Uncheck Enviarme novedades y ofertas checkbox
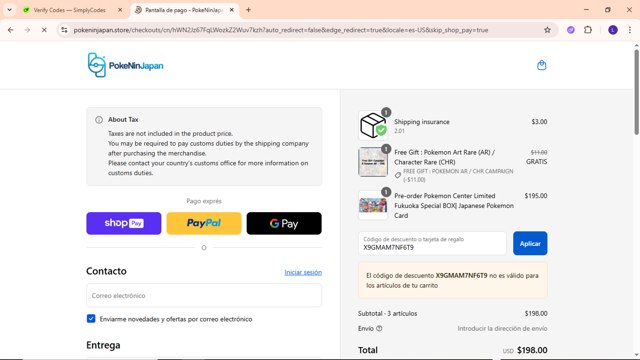The width and height of the screenshot is (640, 360). click(x=91, y=319)
